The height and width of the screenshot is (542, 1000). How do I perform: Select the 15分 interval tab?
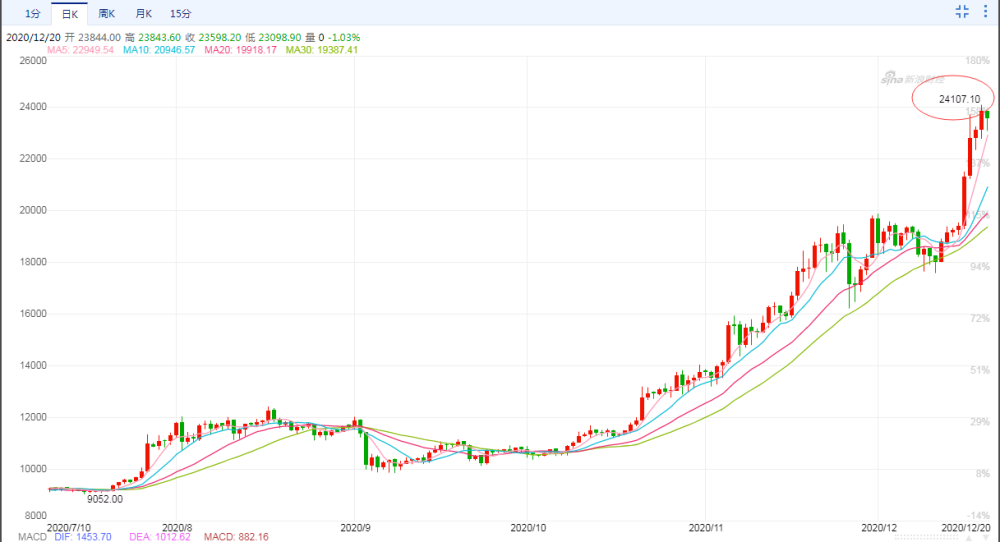tap(180, 13)
